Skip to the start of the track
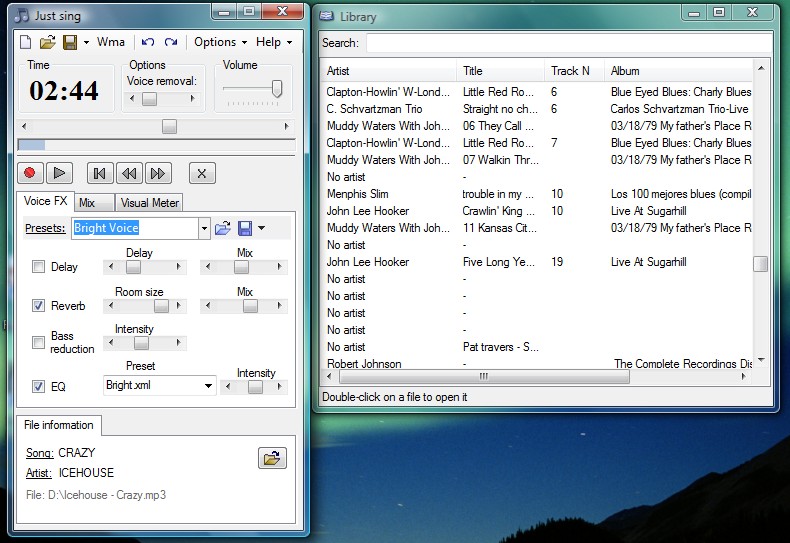 pos(99,173)
